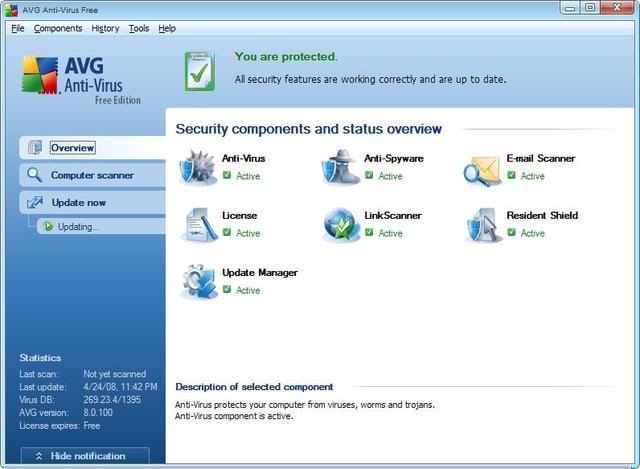The width and height of the screenshot is (640, 469).
Task: Click the License Active green check
Action: coord(227,232)
